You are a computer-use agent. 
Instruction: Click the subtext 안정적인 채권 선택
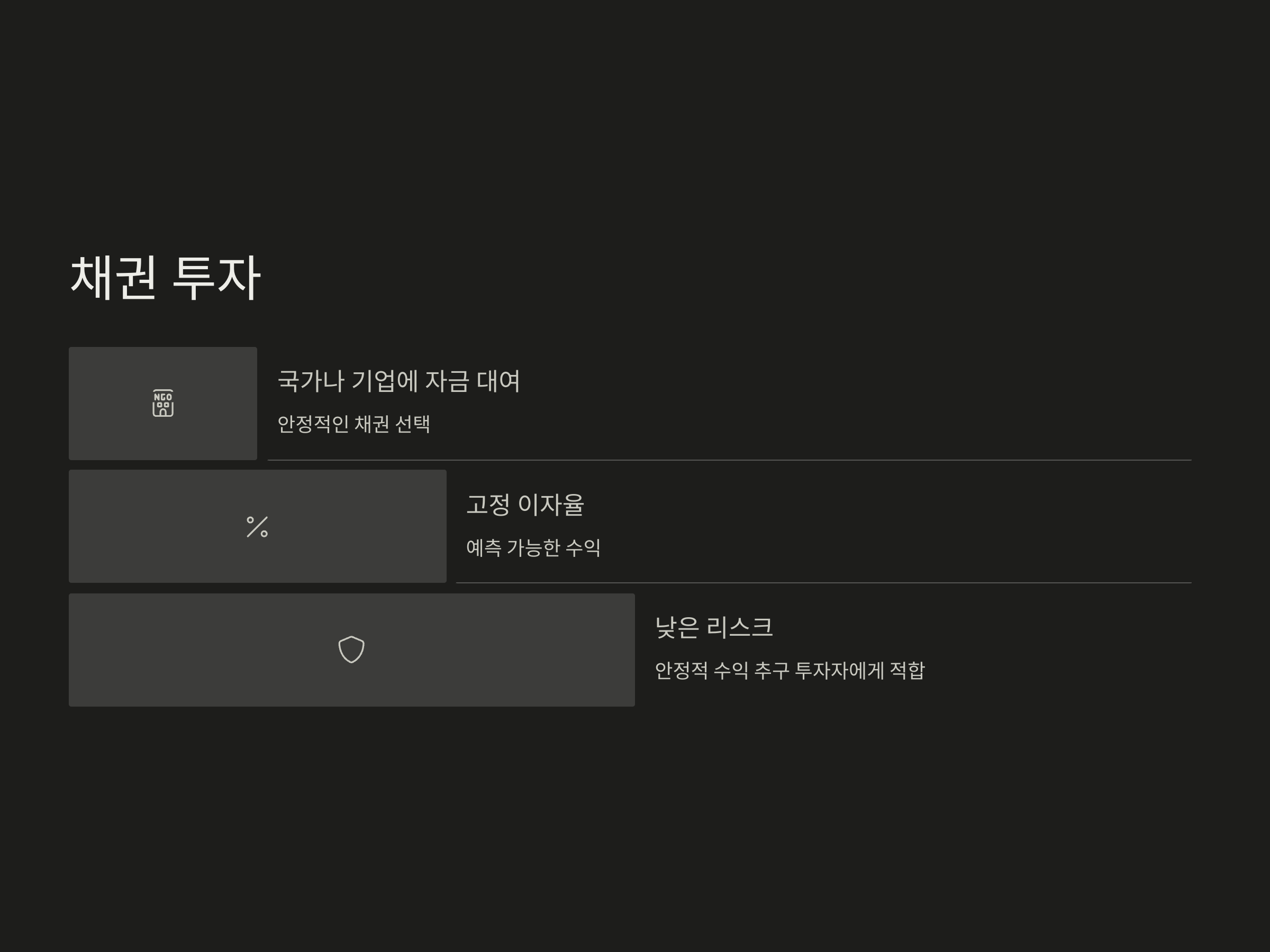point(353,424)
